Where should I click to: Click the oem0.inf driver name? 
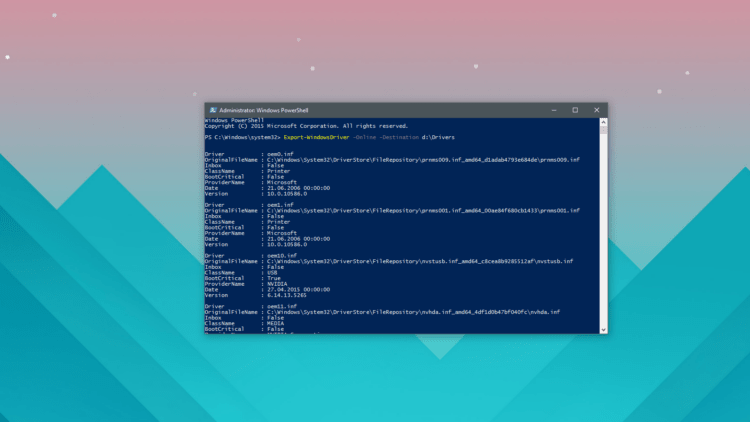pyautogui.click(x=279, y=155)
